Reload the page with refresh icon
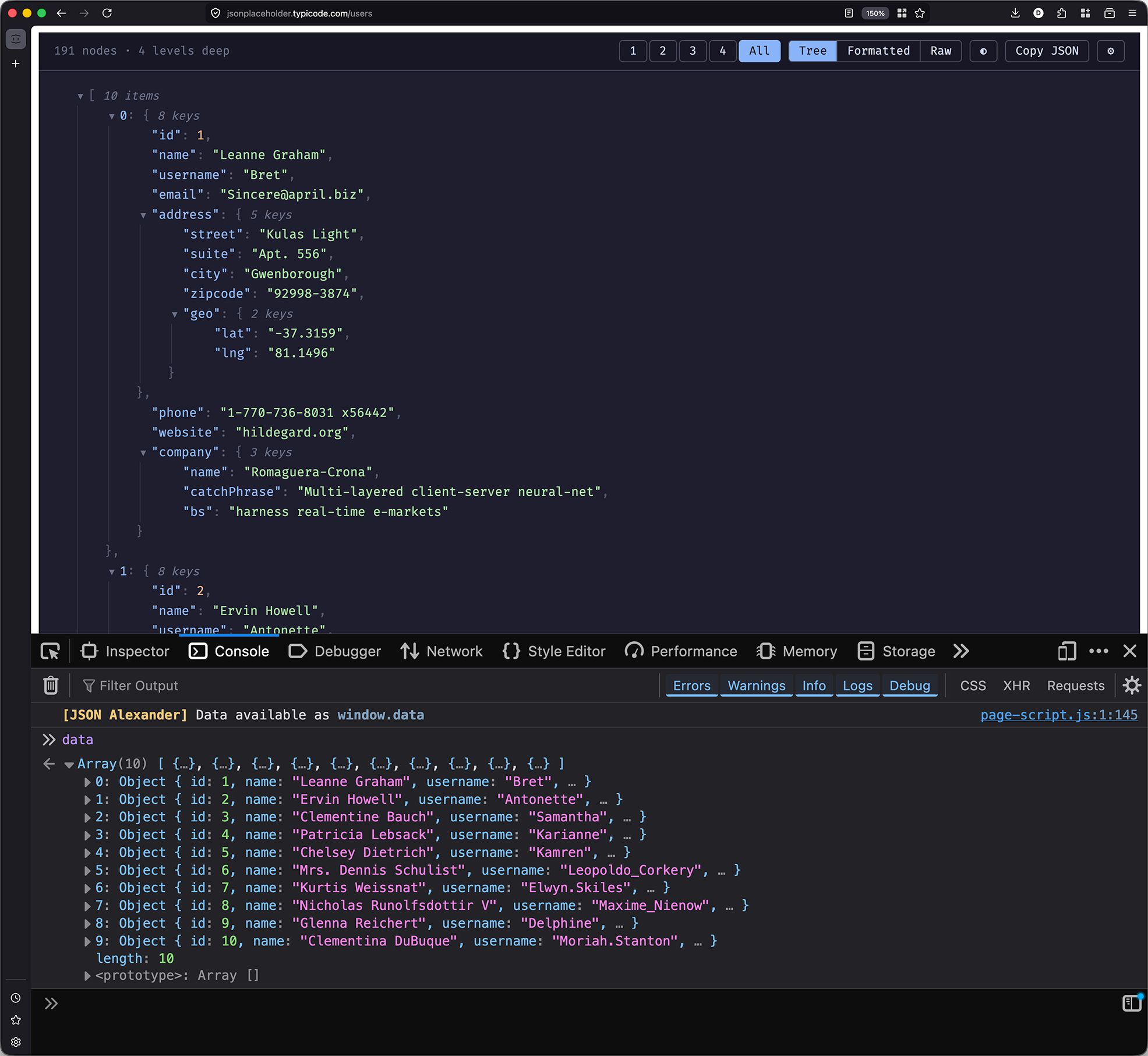 point(107,13)
